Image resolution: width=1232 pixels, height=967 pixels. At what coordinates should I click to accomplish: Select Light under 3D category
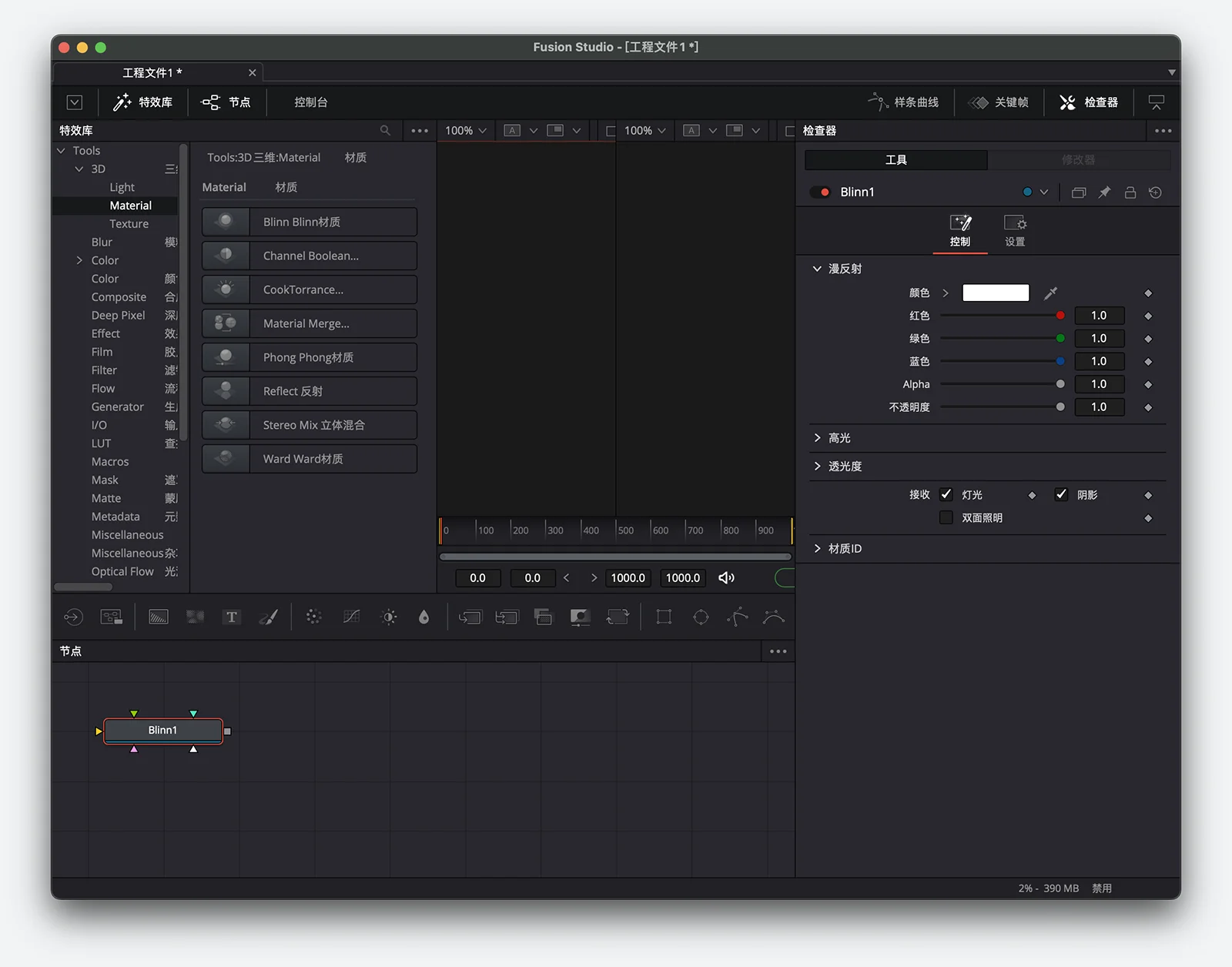122,187
